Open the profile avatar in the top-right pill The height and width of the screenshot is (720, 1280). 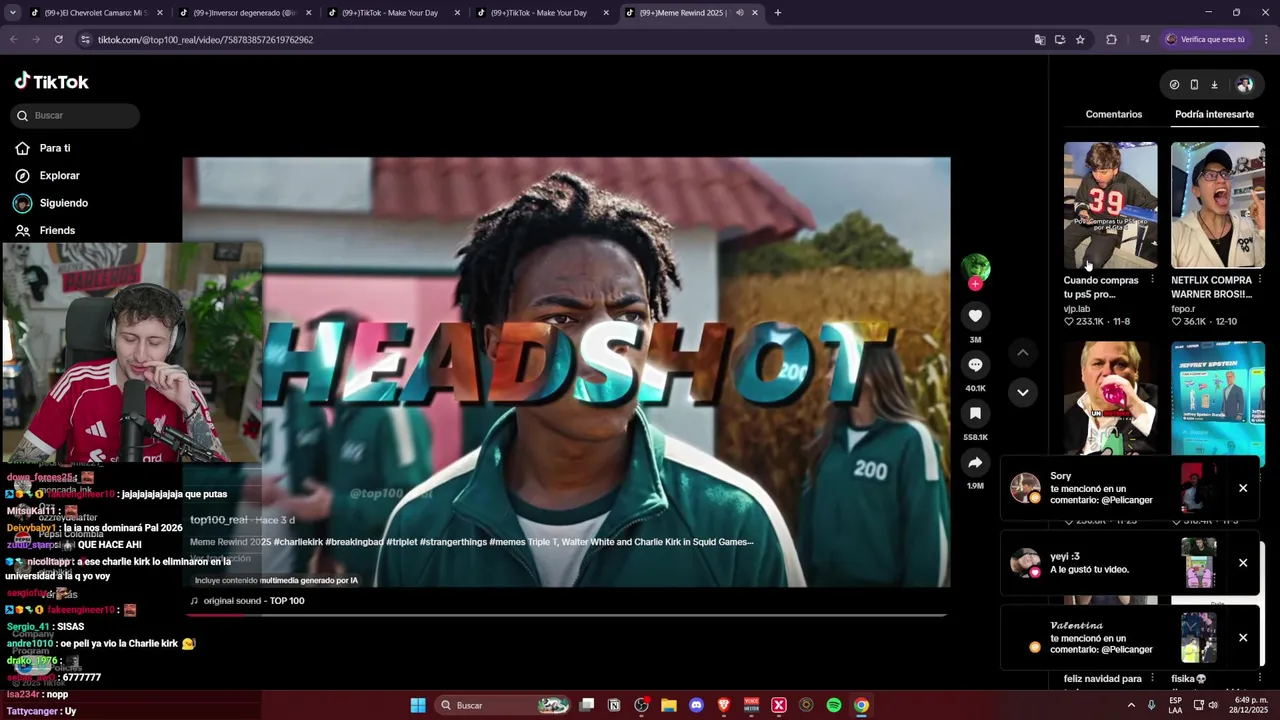point(1244,85)
